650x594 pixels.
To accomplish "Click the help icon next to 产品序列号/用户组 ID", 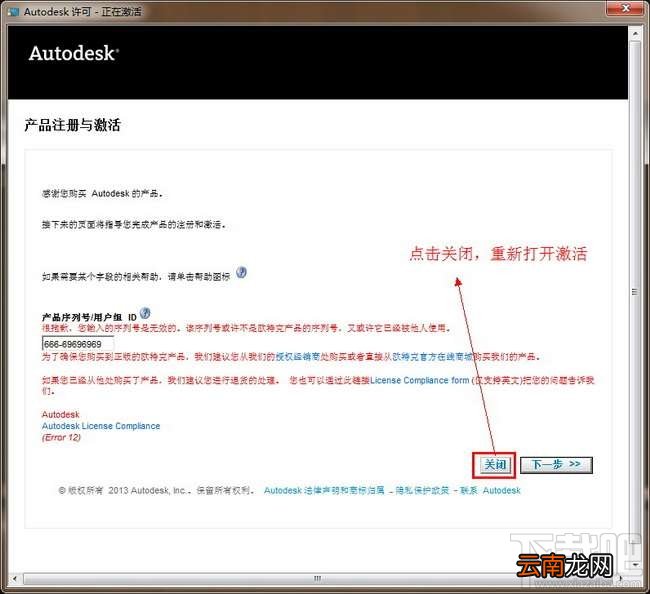I will coord(145,313).
